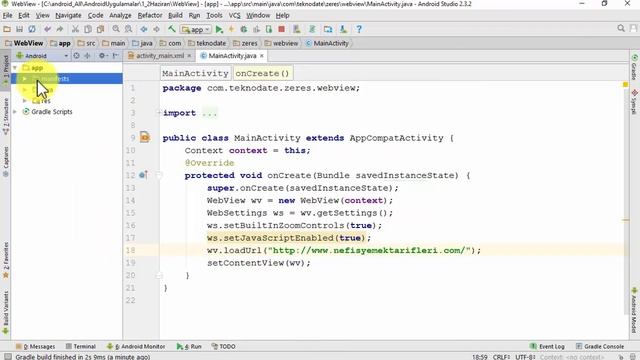Click the Find magnifier icon
Image resolution: width=640 pixels, height=360 pixels.
116,29
